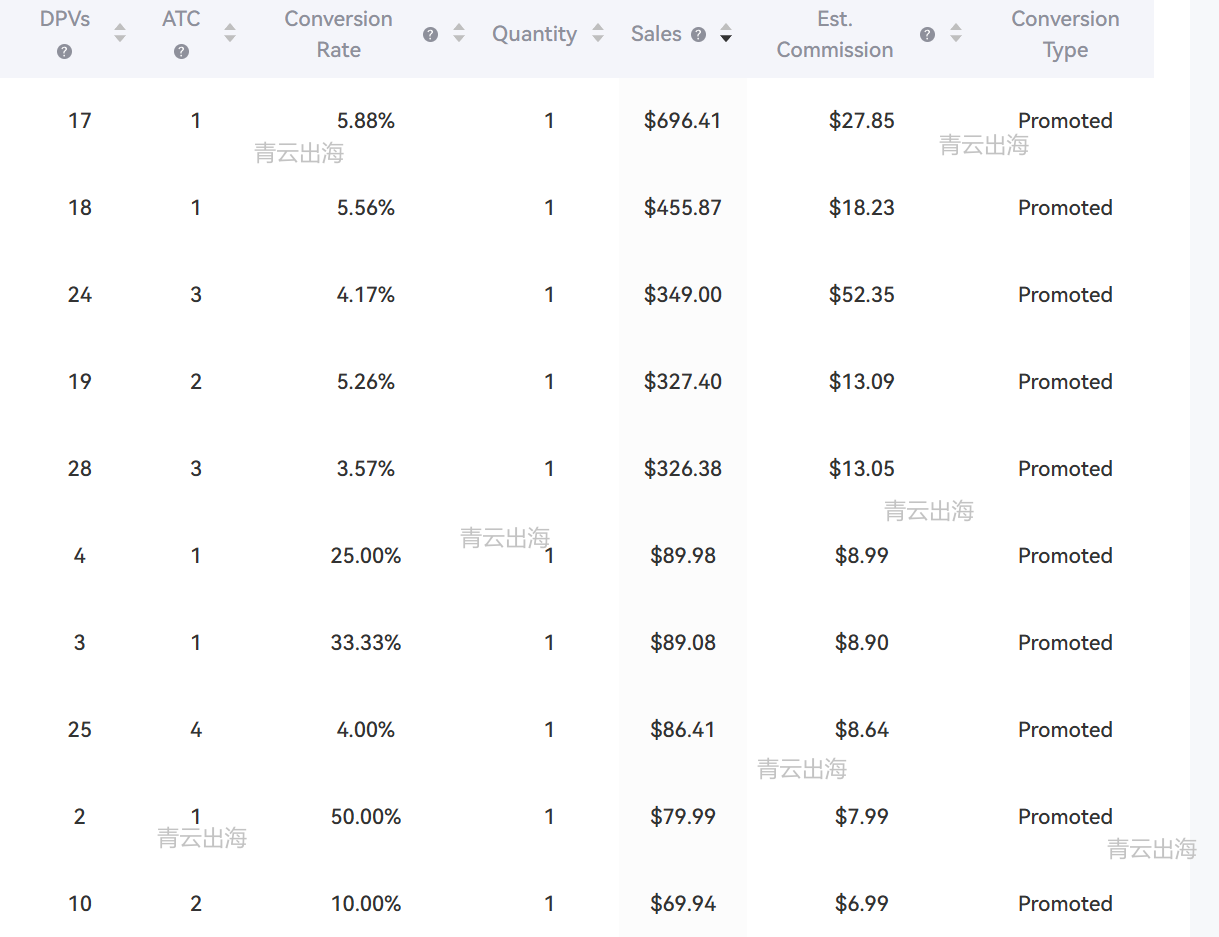1219x937 pixels.
Task: Click the Est. Commission help icon
Action: coord(927,34)
